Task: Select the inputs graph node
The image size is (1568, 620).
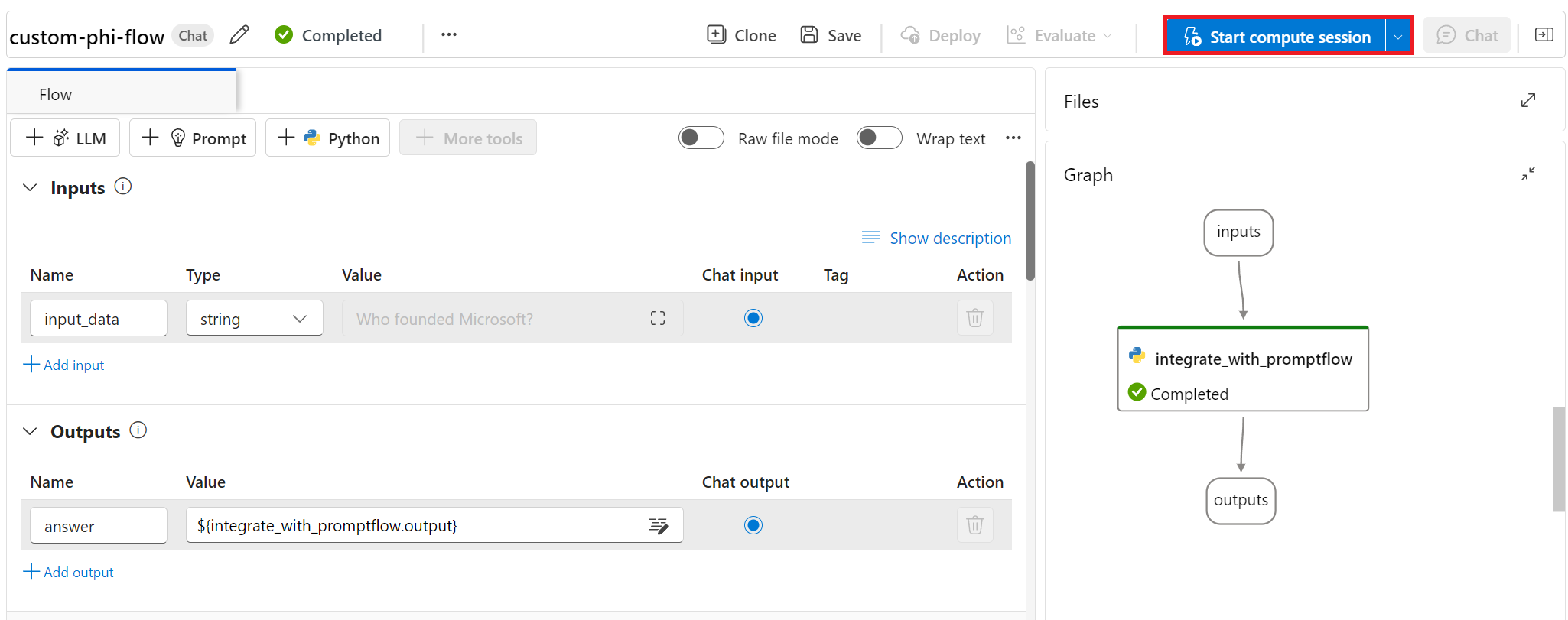Action: tap(1238, 232)
